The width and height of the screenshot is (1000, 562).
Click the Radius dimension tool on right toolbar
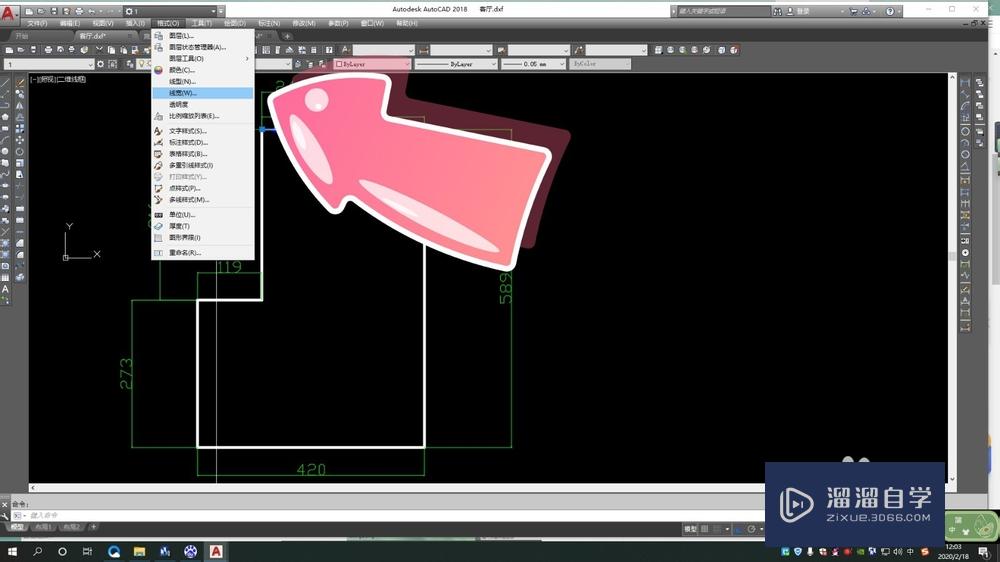coord(965,131)
